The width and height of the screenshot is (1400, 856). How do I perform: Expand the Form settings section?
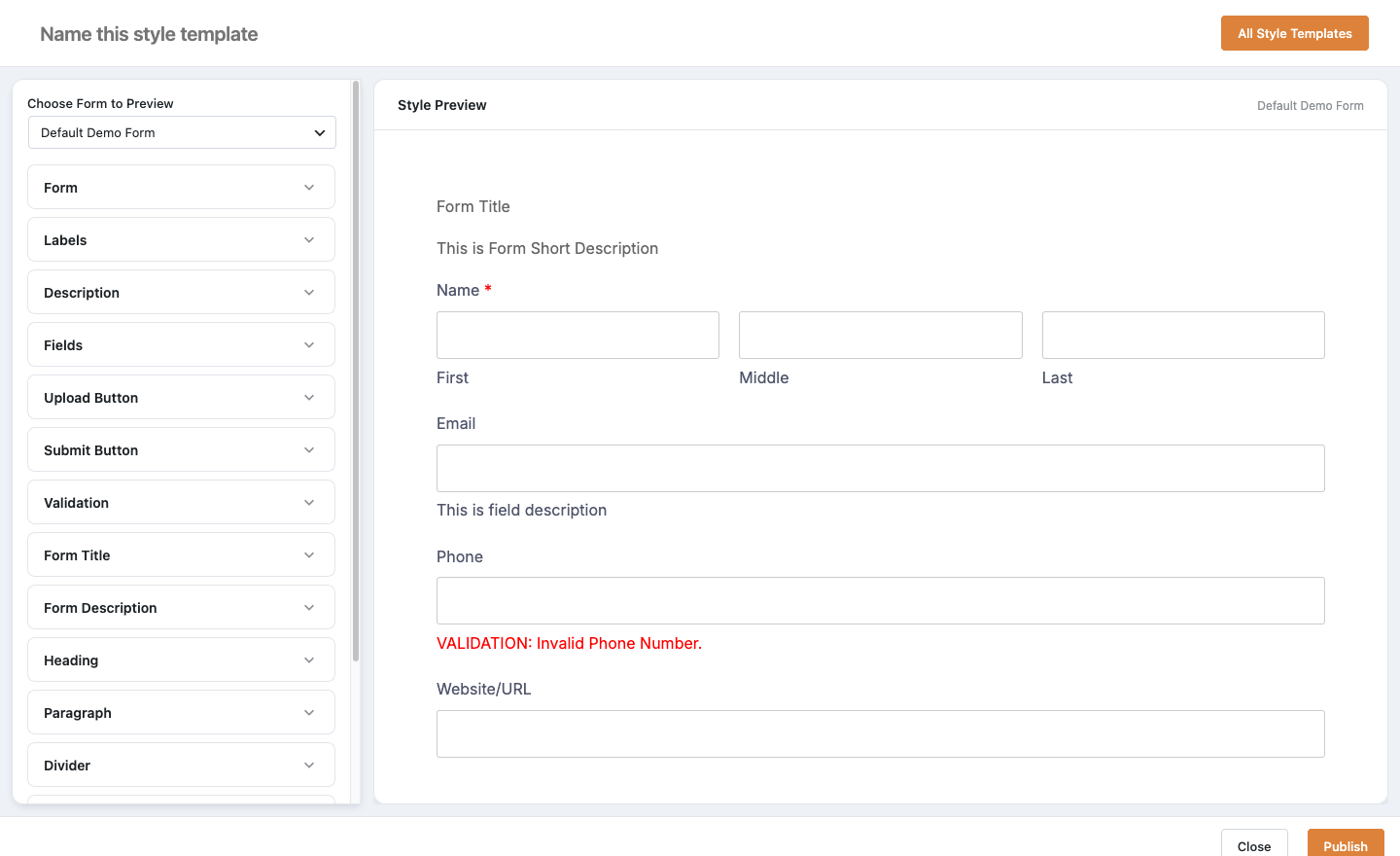coord(181,187)
